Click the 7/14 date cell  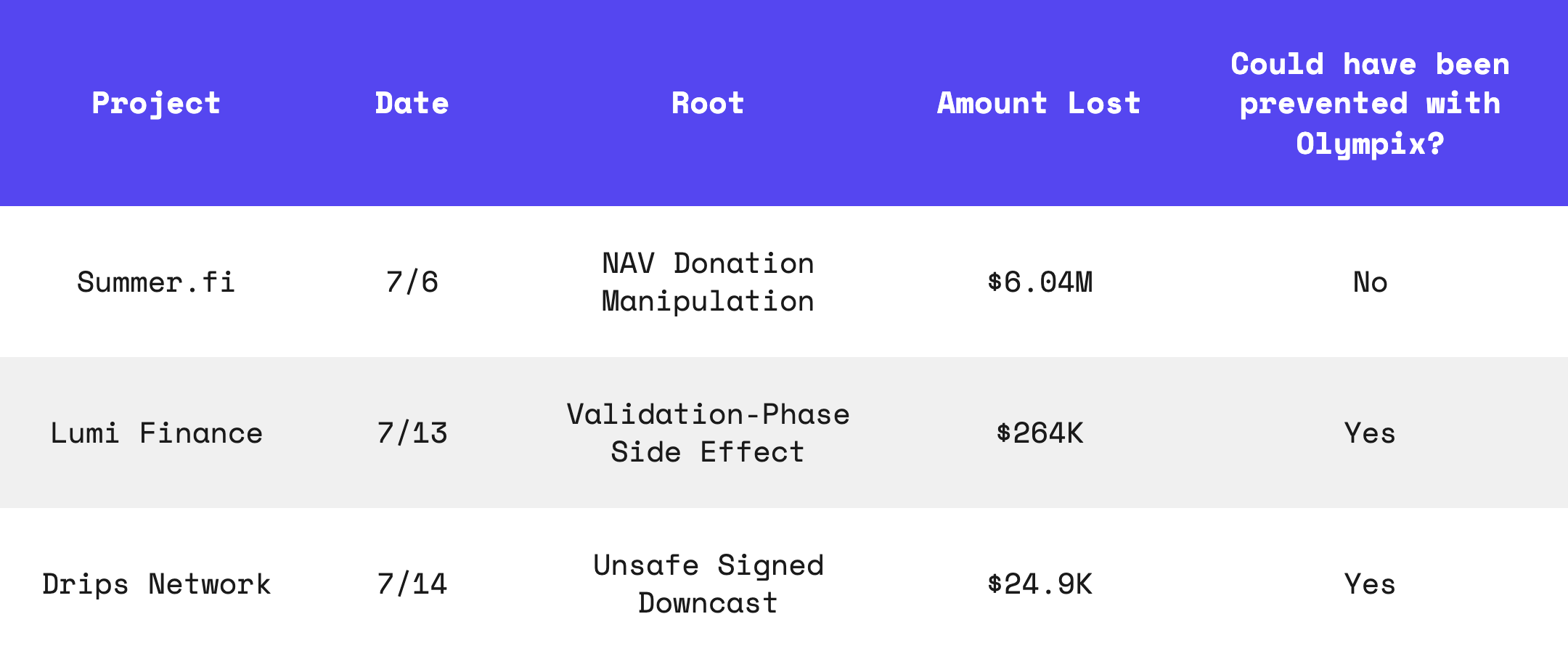[412, 584]
